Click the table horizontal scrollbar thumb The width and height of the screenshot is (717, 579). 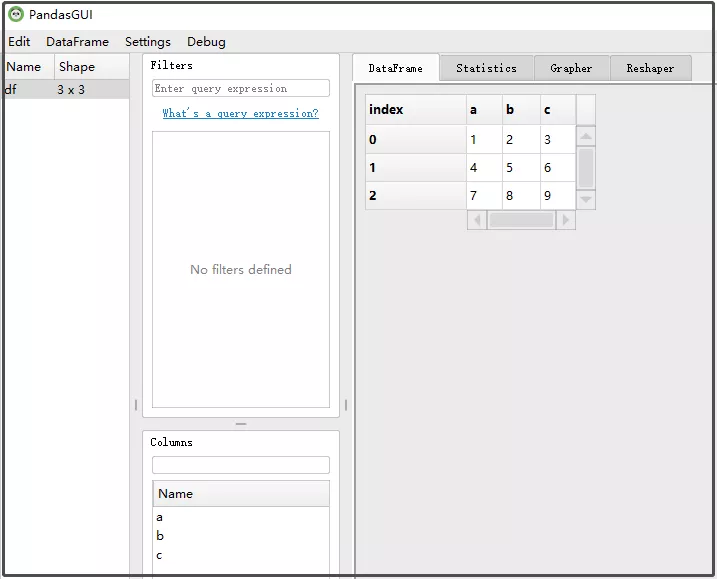coord(521,220)
